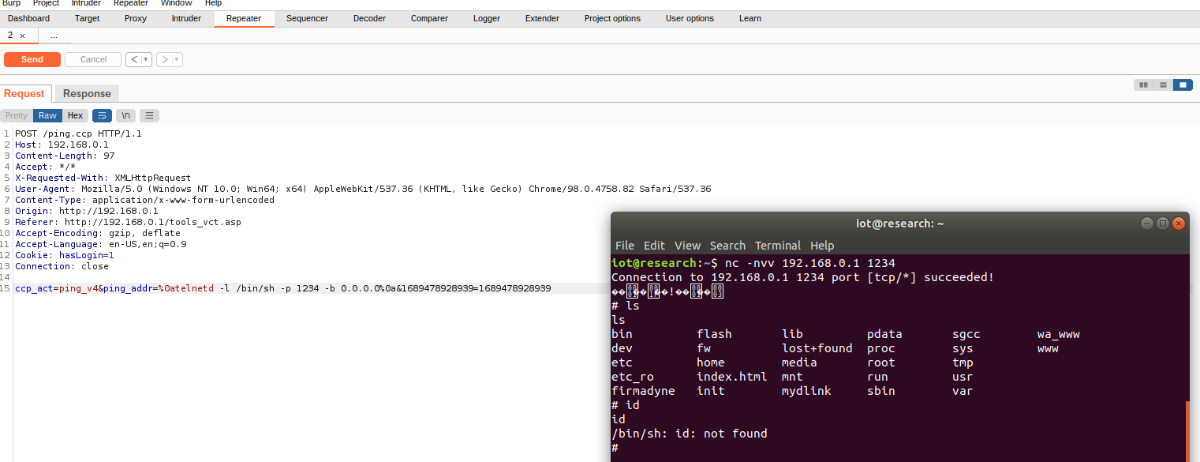Screen dimensions: 1200x462
Task: Minimize the iot@research terminal window
Action: coord(1146,224)
